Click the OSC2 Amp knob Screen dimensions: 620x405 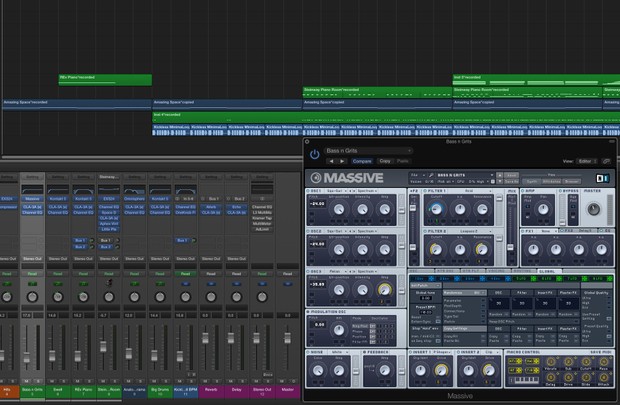click(x=384, y=250)
